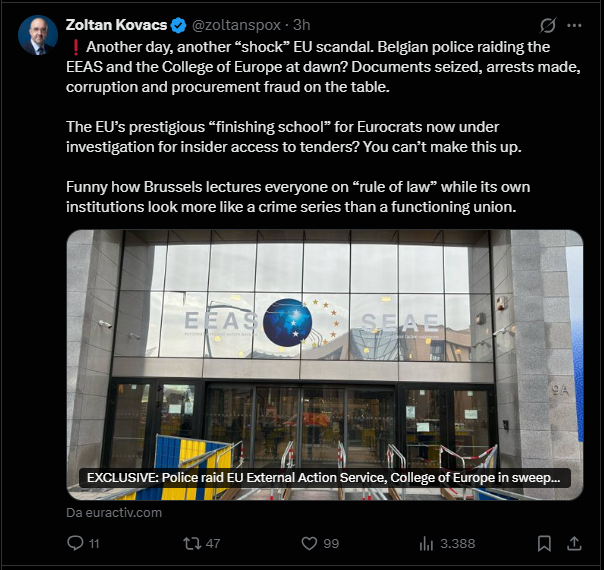Open the three-dot more options menu
This screenshot has height=570, width=604.
(x=574, y=25)
